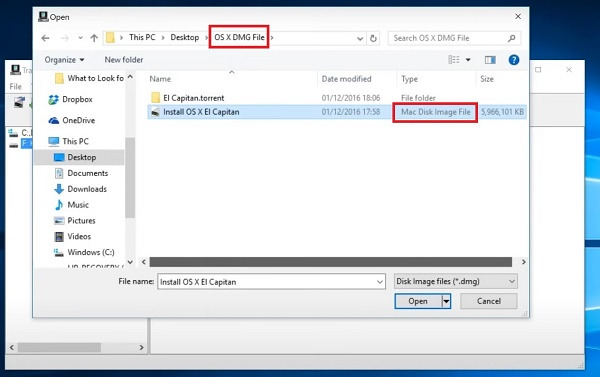Viewport: 600px width, 377px height.
Task: Click OS X DMG File breadcrumb
Action: click(x=239, y=37)
